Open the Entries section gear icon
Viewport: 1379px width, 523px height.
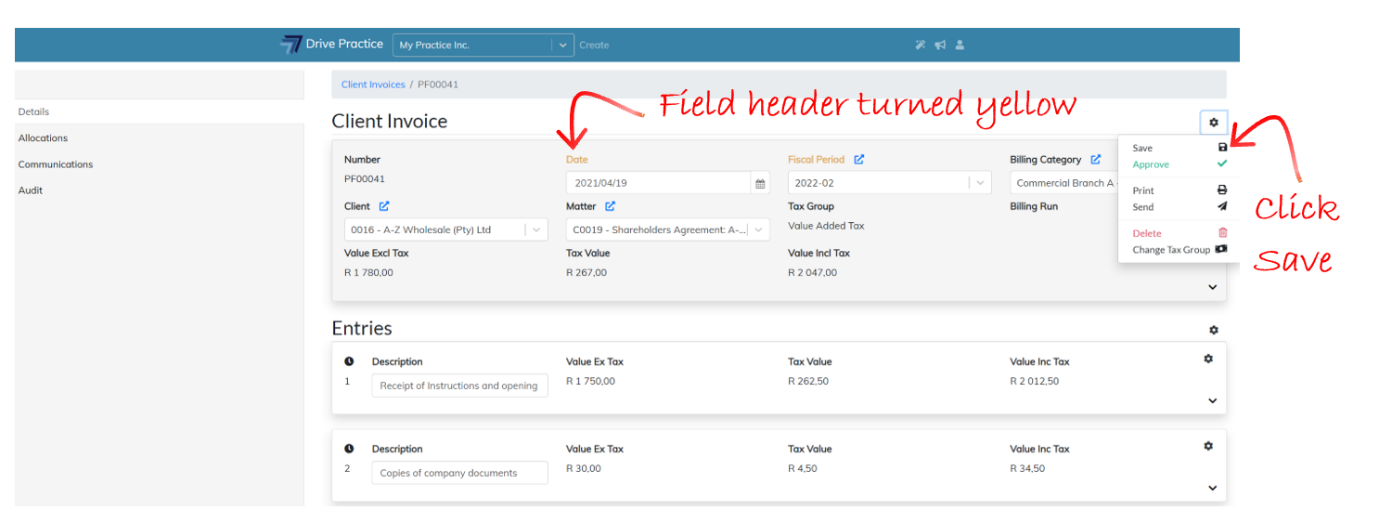tap(1213, 329)
